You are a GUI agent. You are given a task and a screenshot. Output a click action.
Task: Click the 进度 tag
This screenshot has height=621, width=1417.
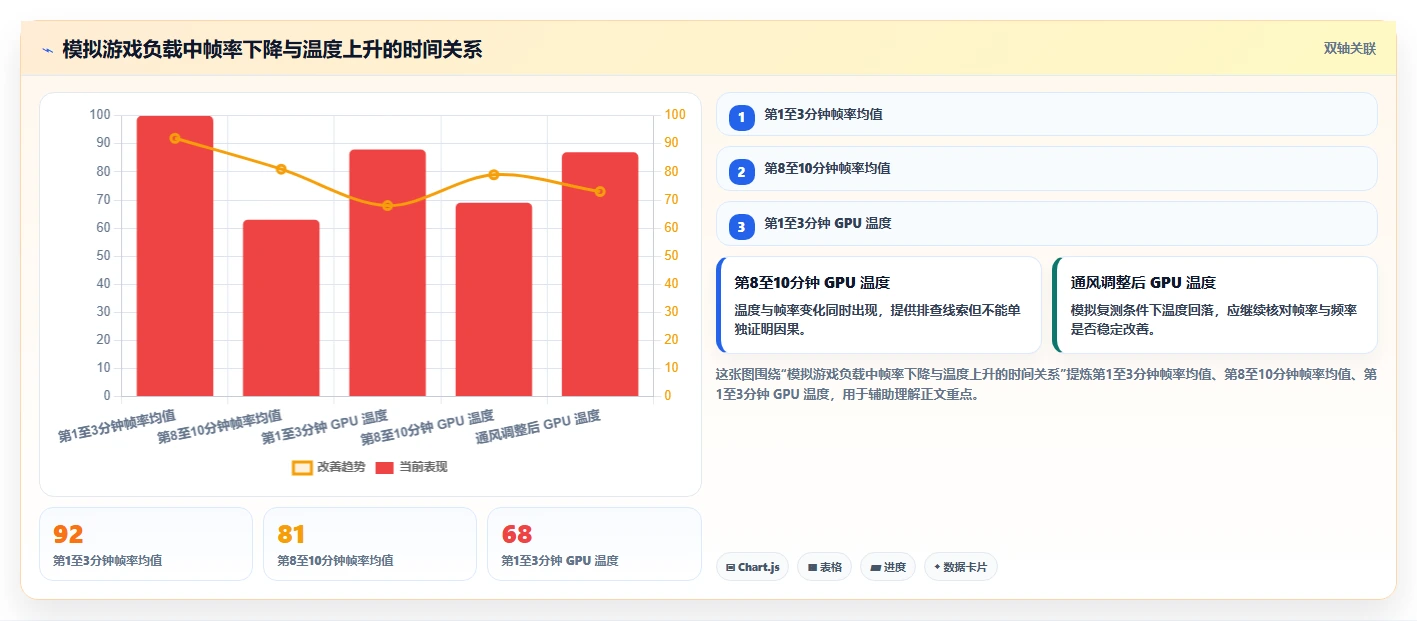pyautogui.click(x=888, y=567)
